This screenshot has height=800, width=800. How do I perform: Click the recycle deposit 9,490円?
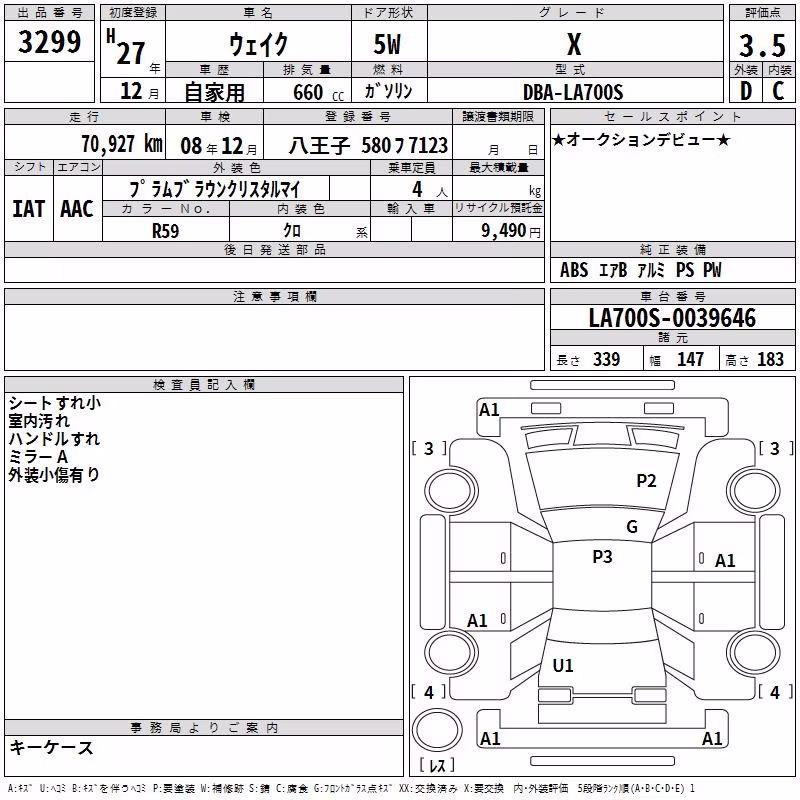tap(511, 231)
